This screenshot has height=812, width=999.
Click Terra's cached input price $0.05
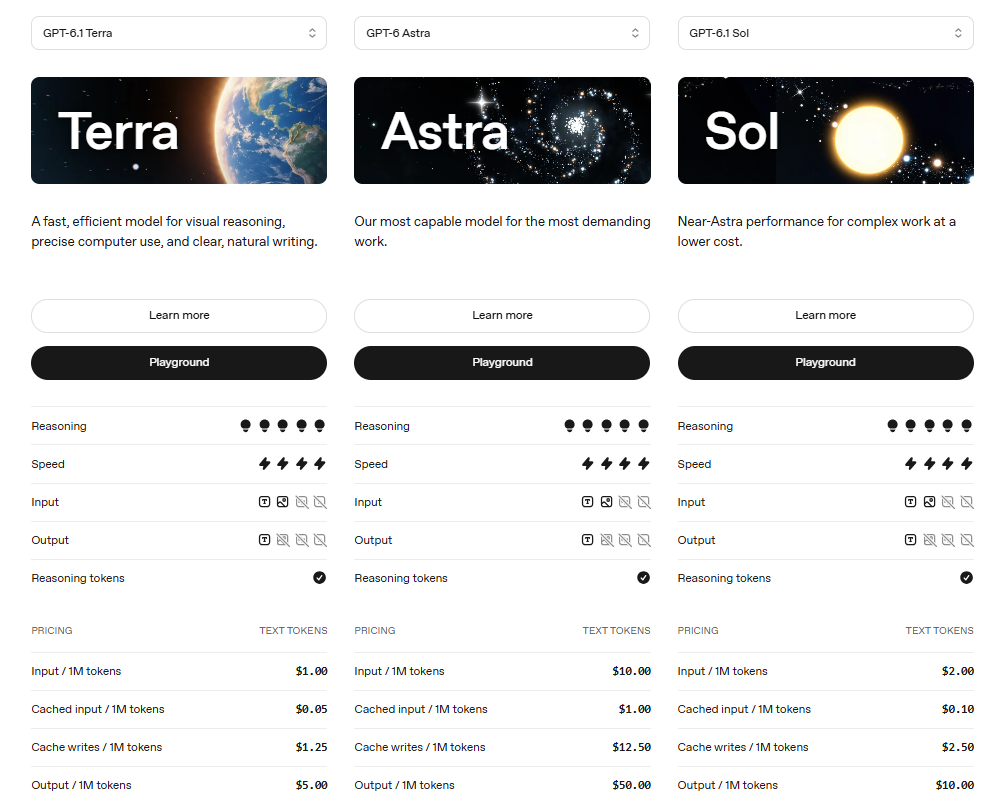tap(312, 709)
